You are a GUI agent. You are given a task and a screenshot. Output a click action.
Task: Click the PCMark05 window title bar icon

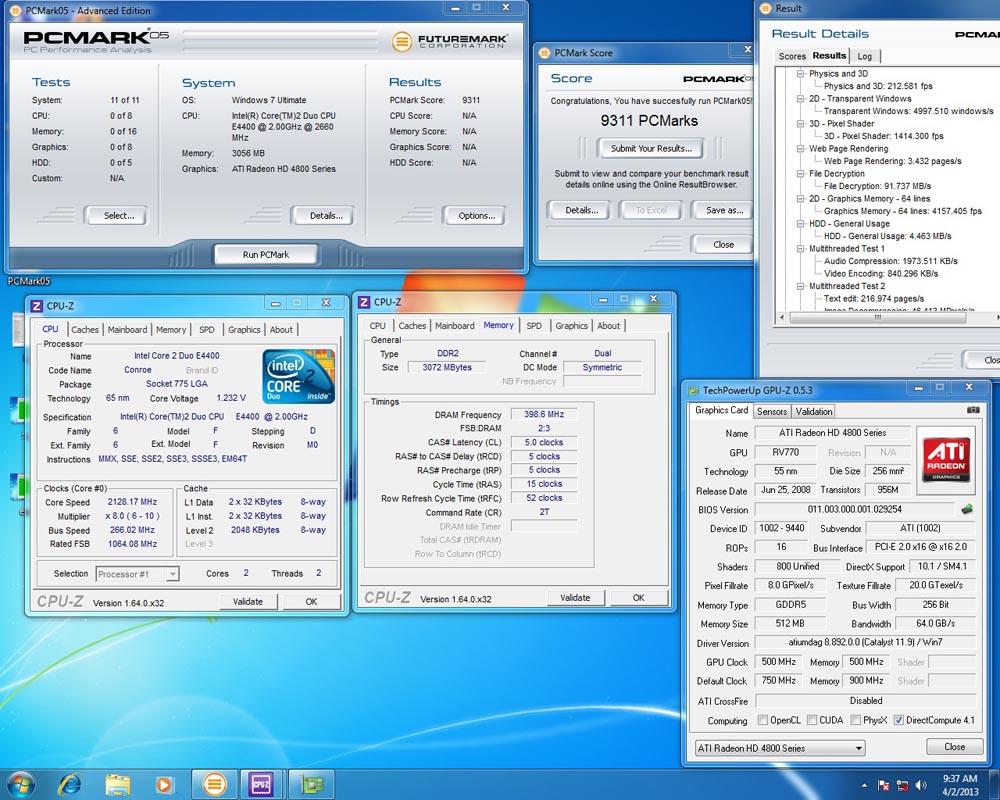click(15, 10)
